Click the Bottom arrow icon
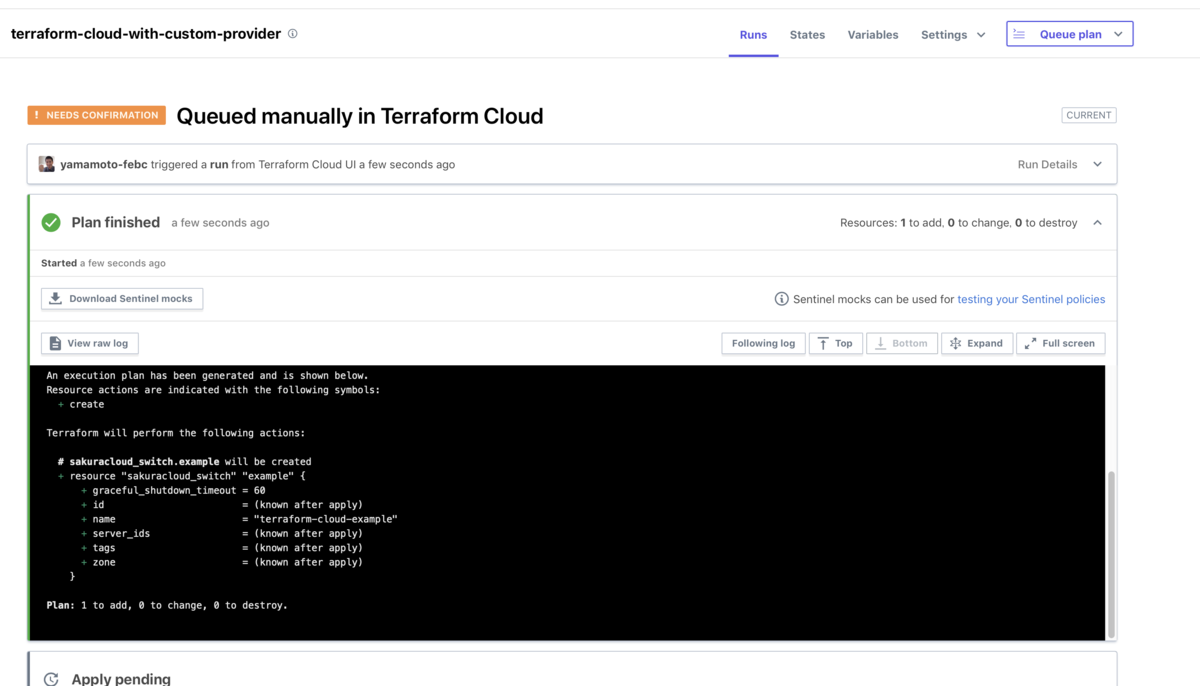This screenshot has width=1200, height=686. click(x=881, y=343)
